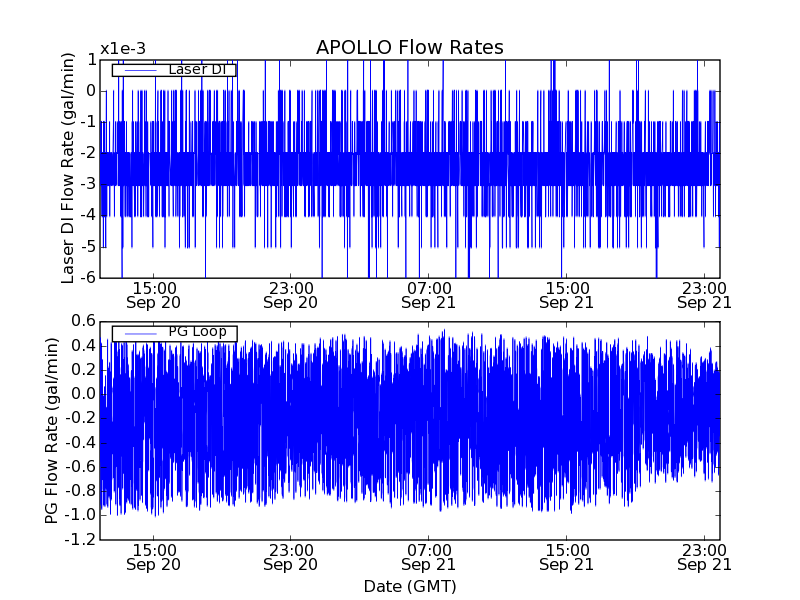This screenshot has height=600, width=800.
Task: Click the -5 tick on the Laser DI axis
Action: click(88, 247)
